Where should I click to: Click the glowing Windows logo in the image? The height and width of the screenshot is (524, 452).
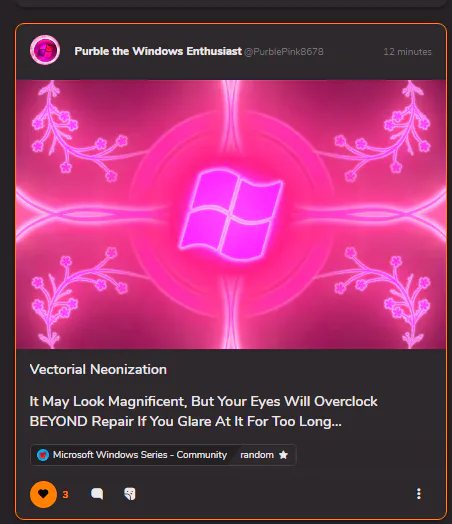point(231,214)
